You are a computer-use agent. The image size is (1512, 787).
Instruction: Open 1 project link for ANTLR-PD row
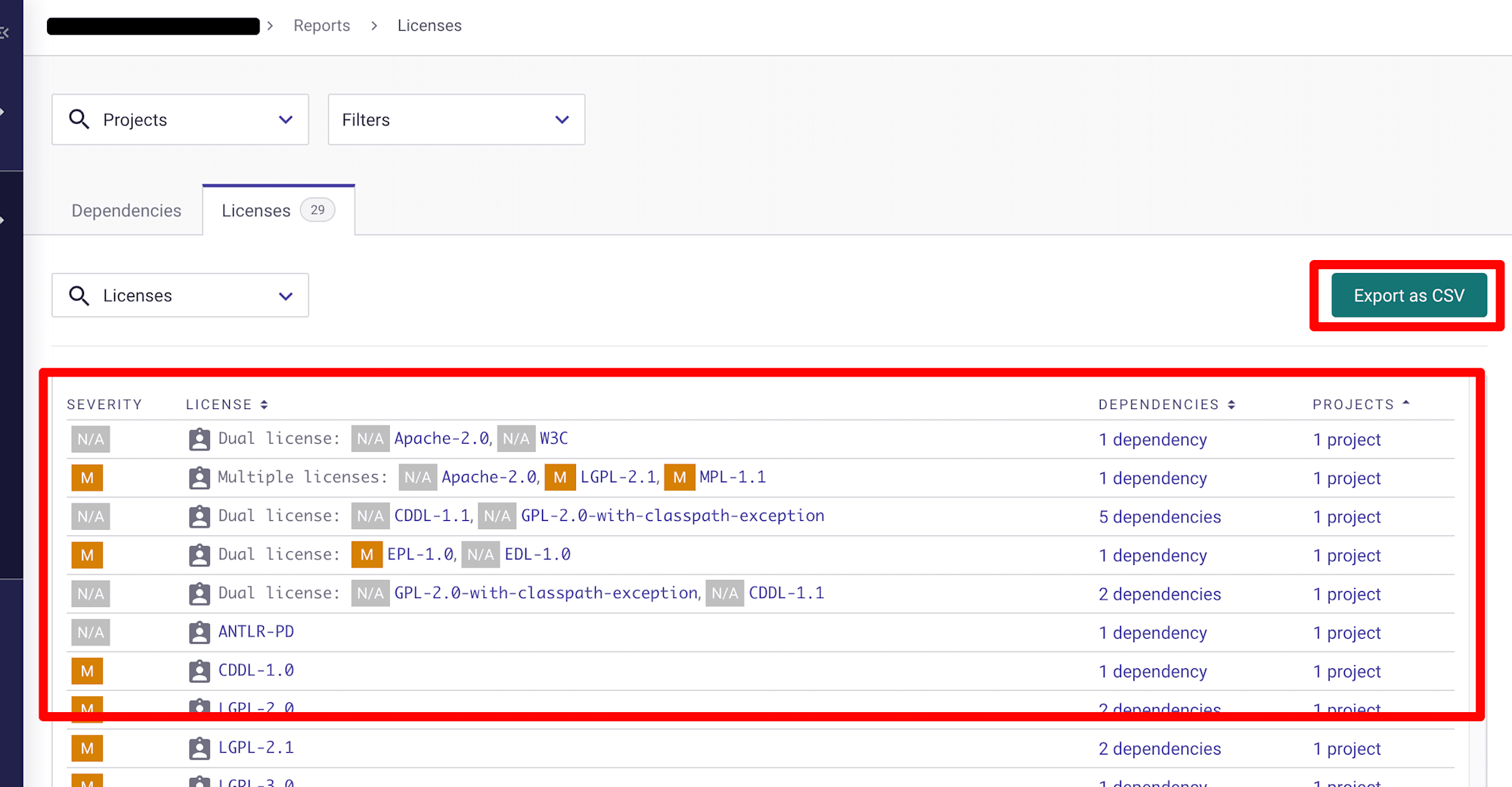pos(1346,633)
